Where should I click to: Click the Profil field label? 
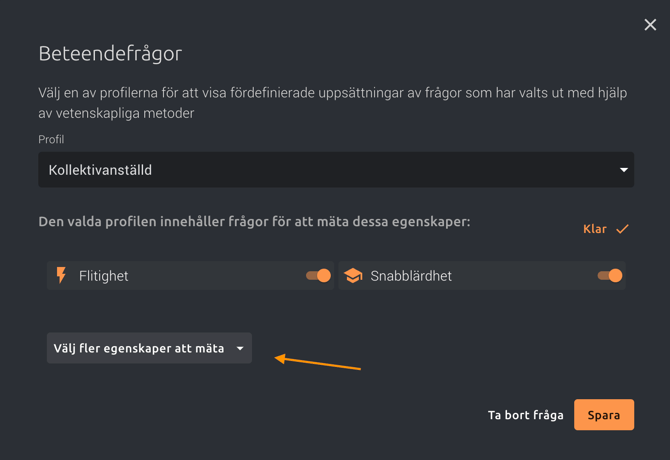tap(51, 139)
